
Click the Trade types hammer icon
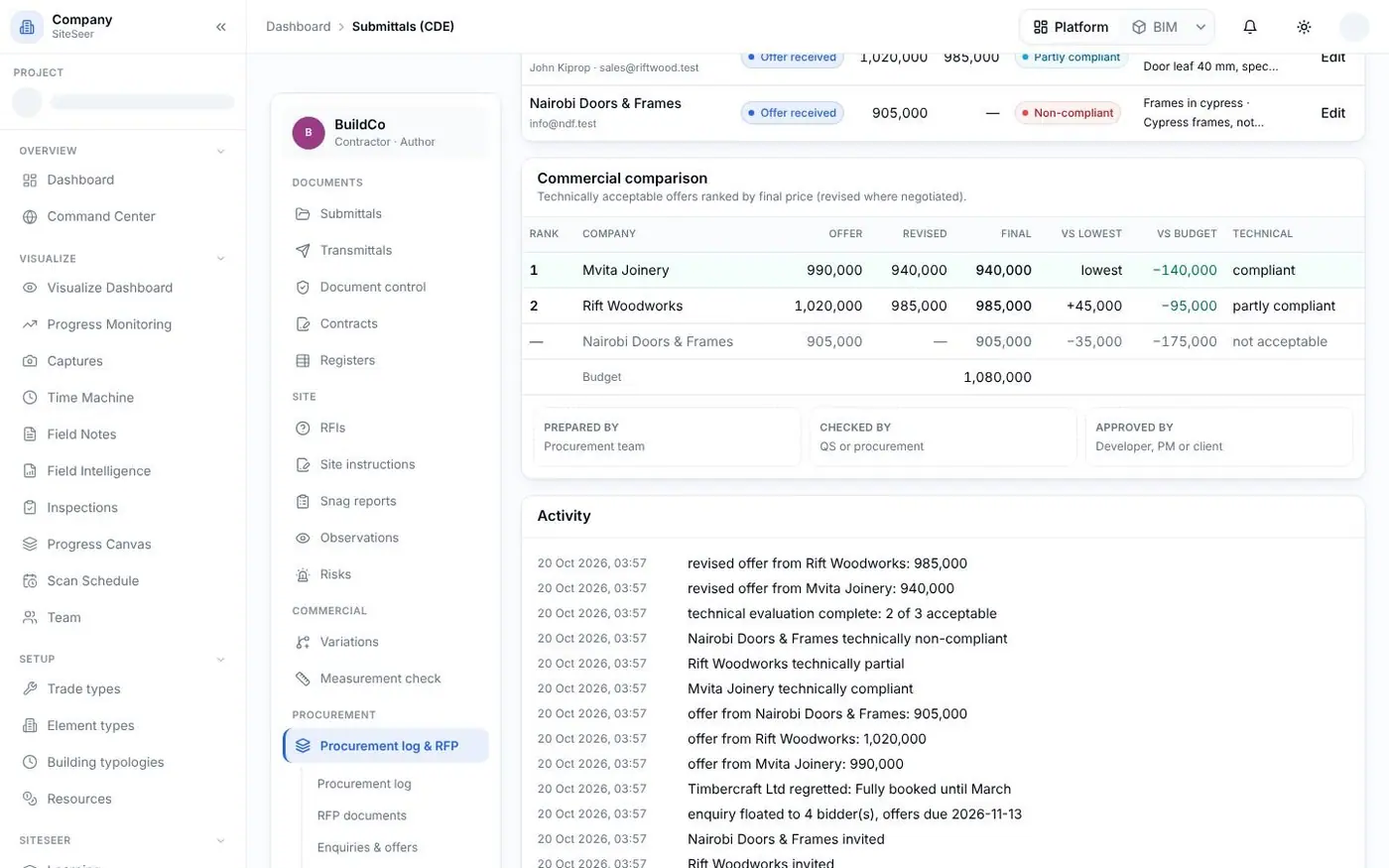pos(30,689)
